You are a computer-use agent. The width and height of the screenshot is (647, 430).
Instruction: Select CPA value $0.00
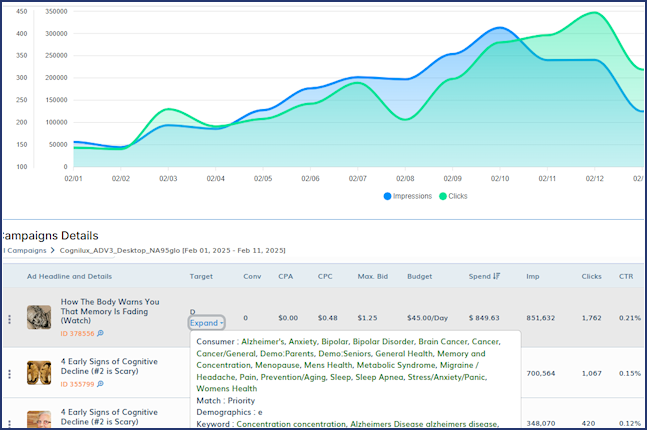click(x=288, y=318)
